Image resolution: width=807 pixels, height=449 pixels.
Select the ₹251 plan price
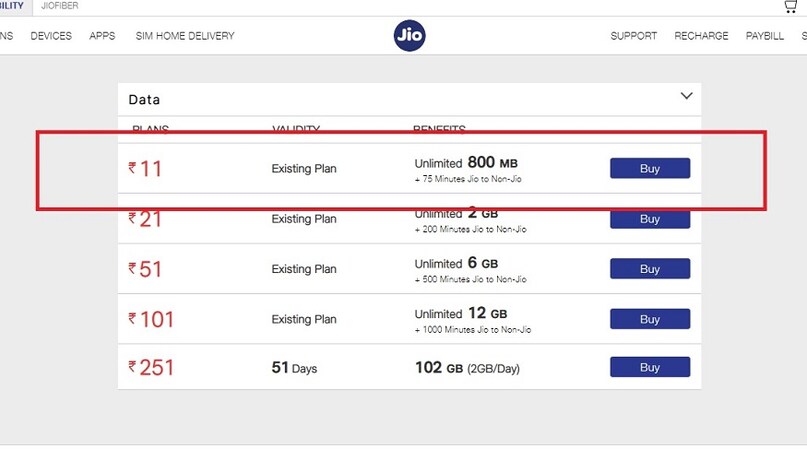point(151,367)
